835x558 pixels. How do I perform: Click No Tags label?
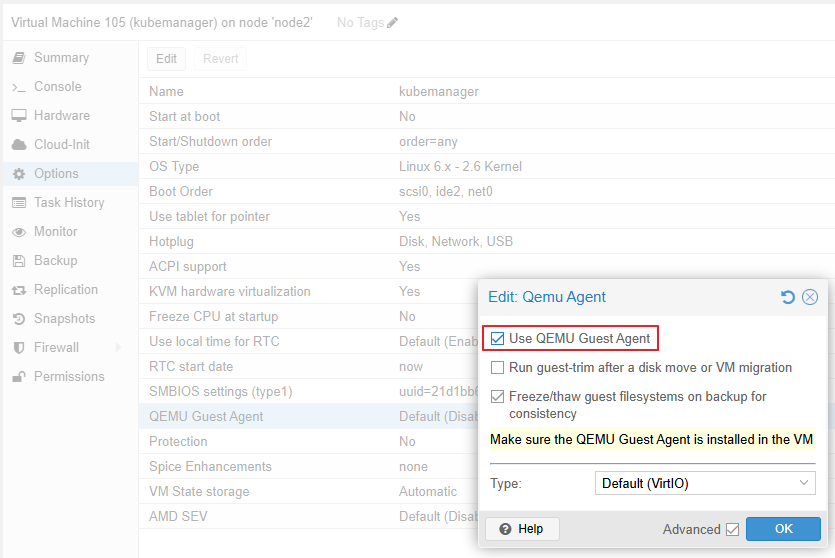pos(361,22)
